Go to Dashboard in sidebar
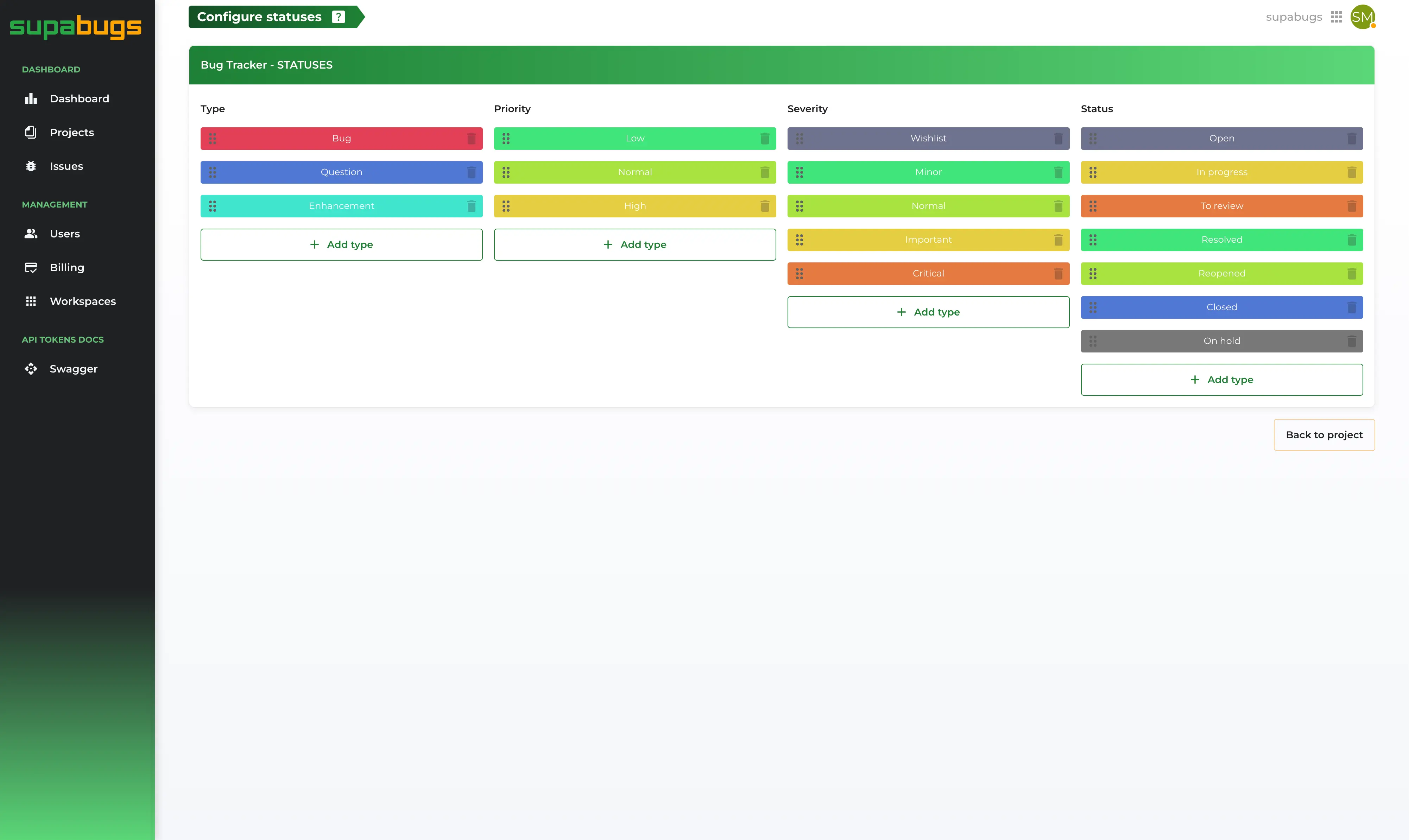Viewport: 1409px width, 840px height. point(79,98)
